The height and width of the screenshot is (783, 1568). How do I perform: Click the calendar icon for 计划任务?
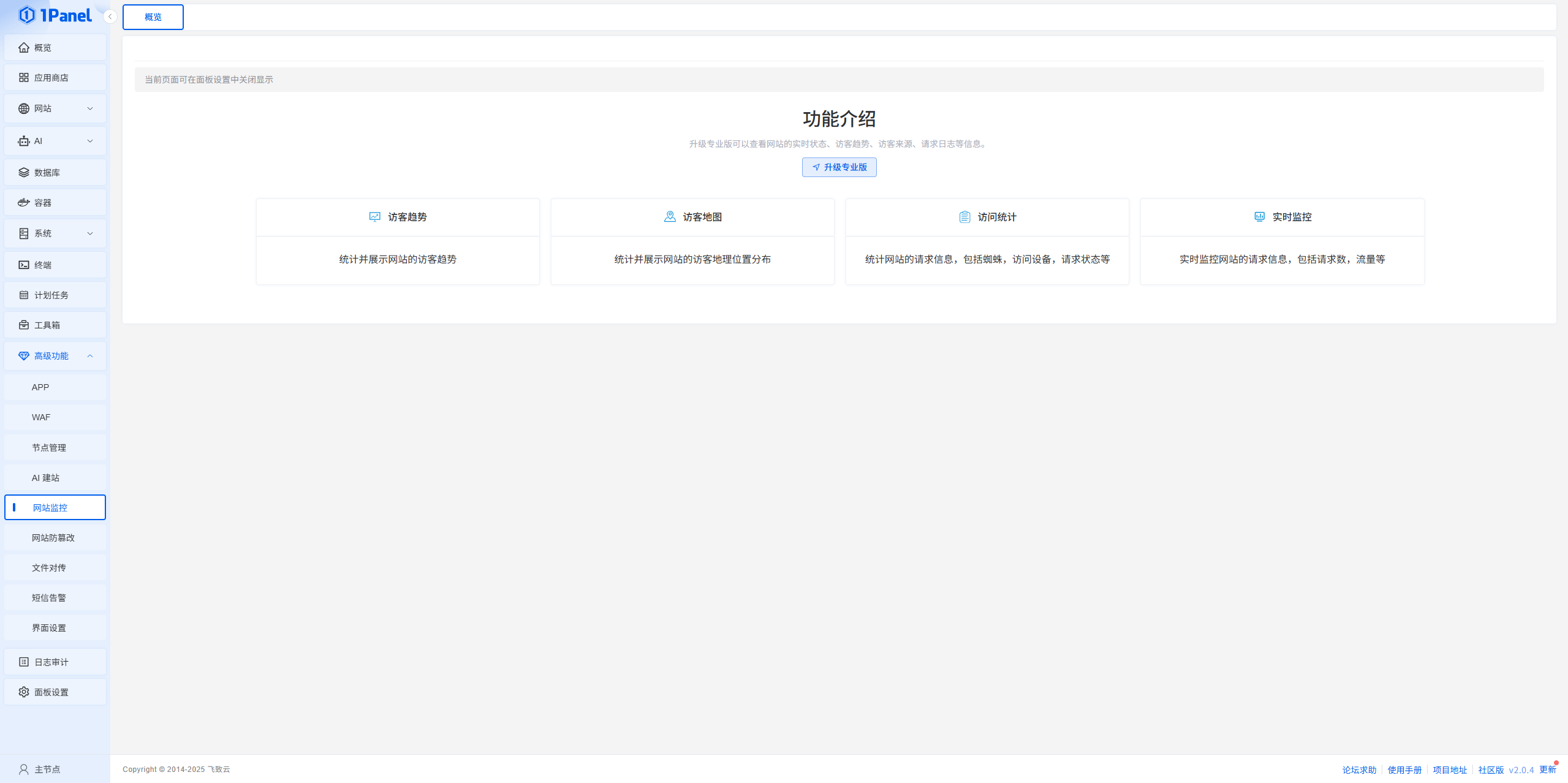click(x=24, y=295)
